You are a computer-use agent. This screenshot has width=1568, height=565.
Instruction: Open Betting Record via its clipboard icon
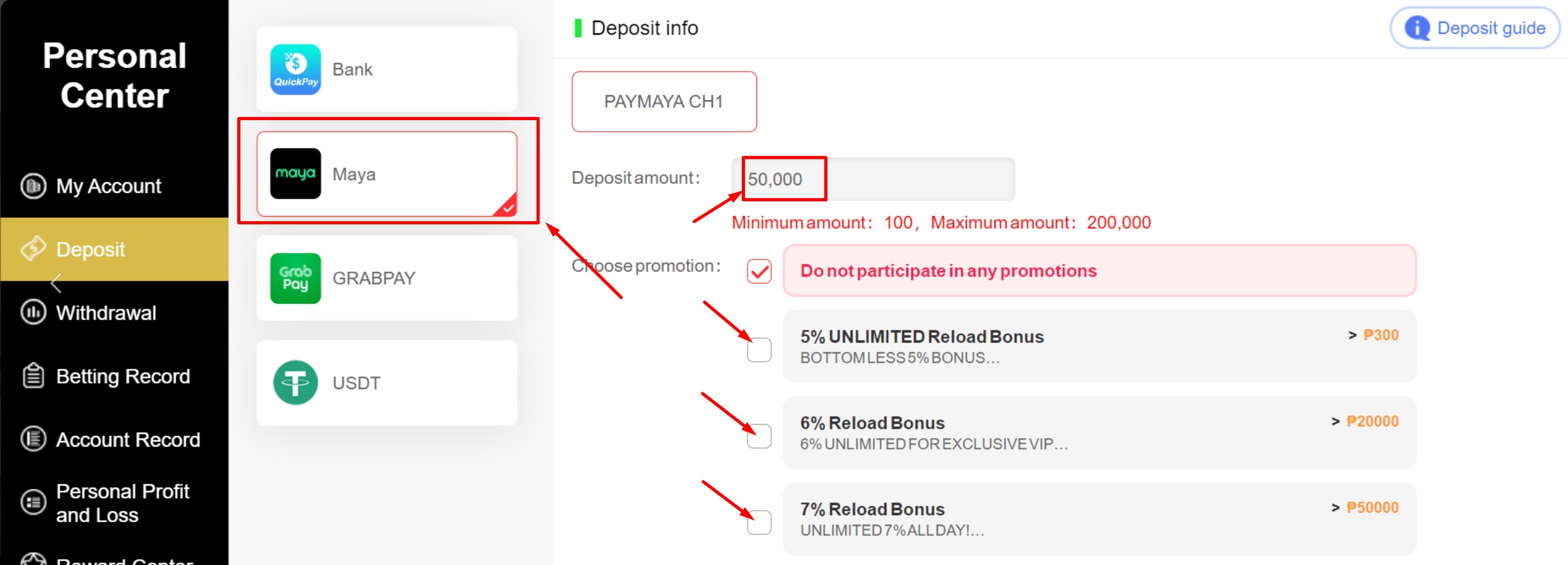33,376
